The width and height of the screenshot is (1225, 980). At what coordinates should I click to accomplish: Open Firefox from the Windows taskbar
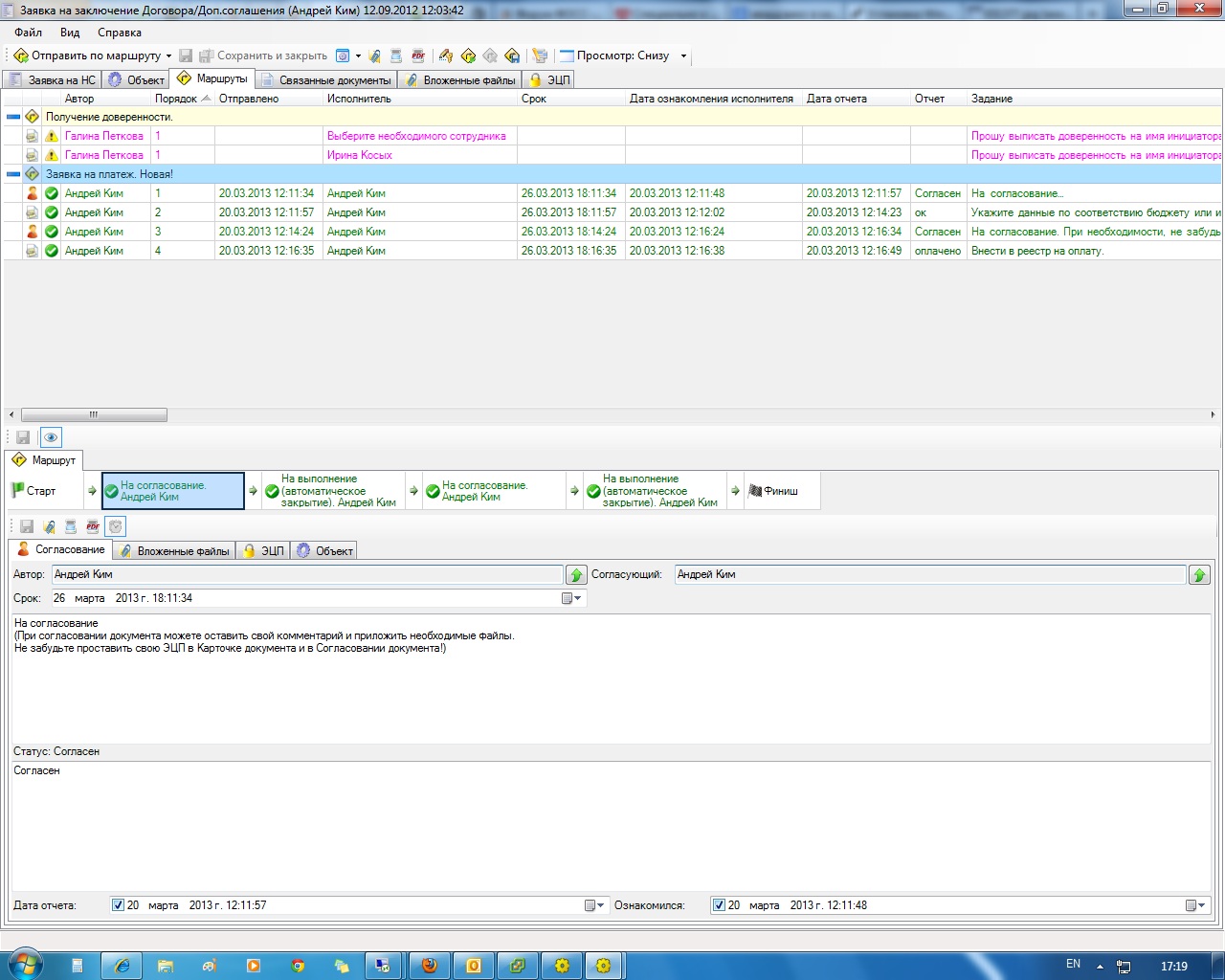[x=430, y=966]
